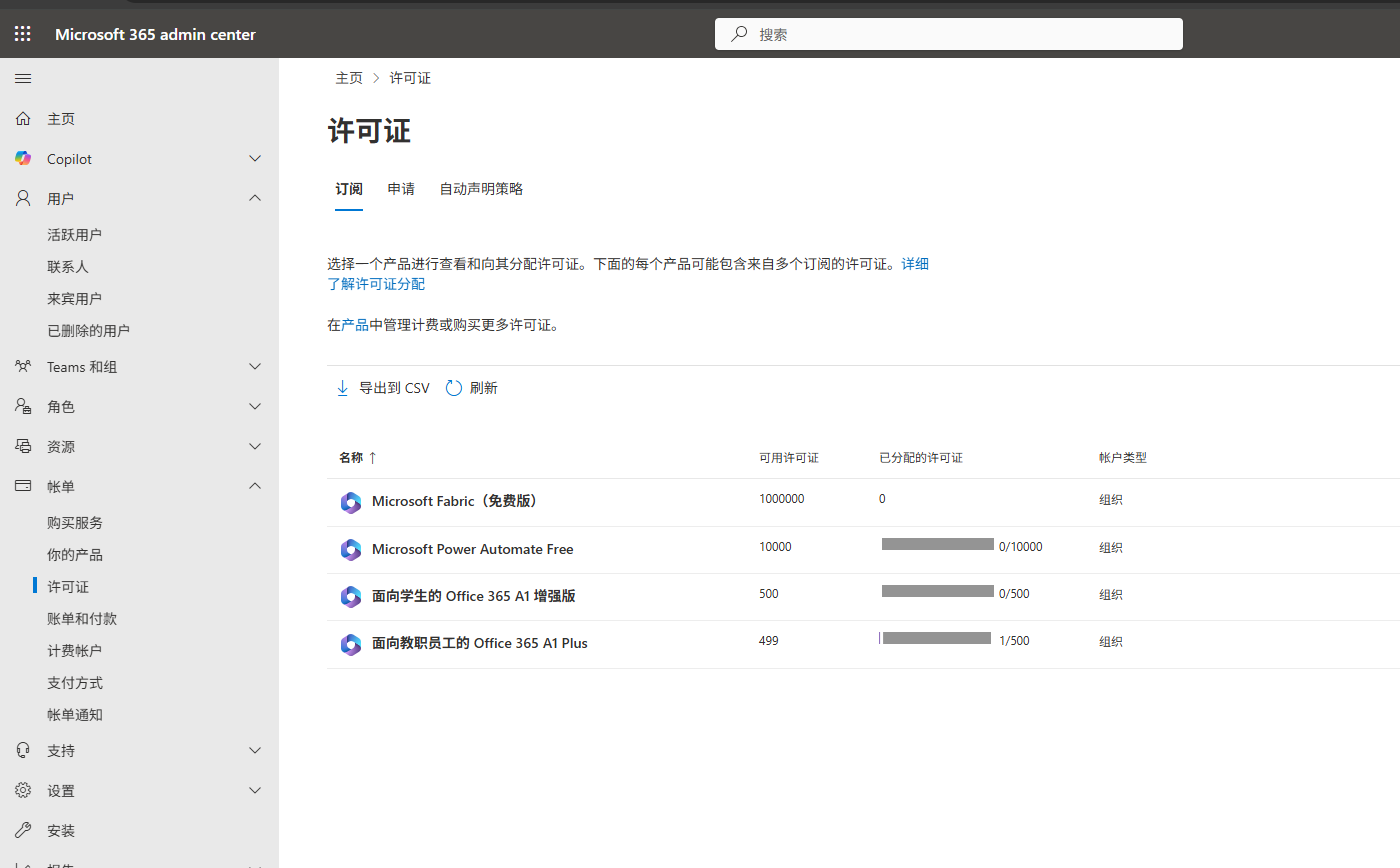1400x868 pixels.
Task: Click the sort arrow beside 名称
Action: (373, 458)
